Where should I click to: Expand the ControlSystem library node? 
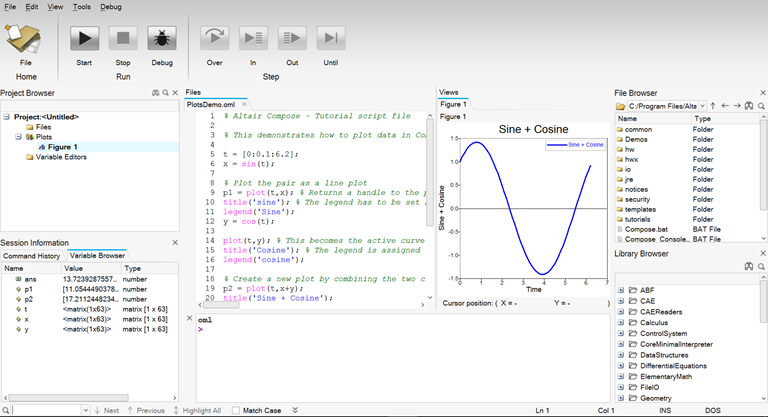pyautogui.click(x=621, y=334)
